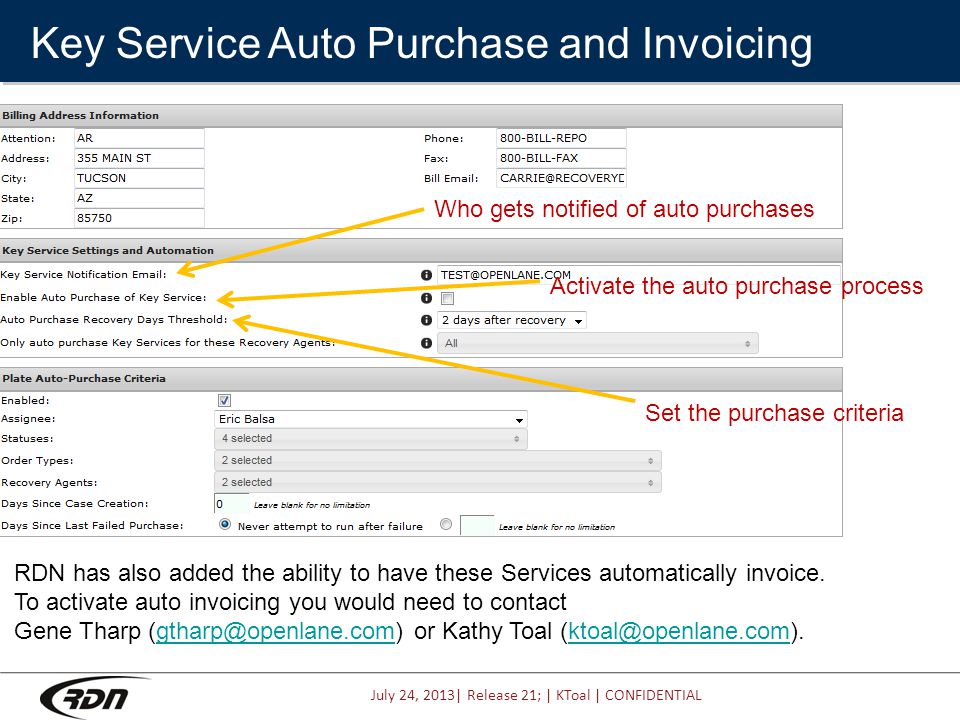Click the notification email field TEST@OPENLANE.COM
960x720 pixels.
click(x=639, y=275)
